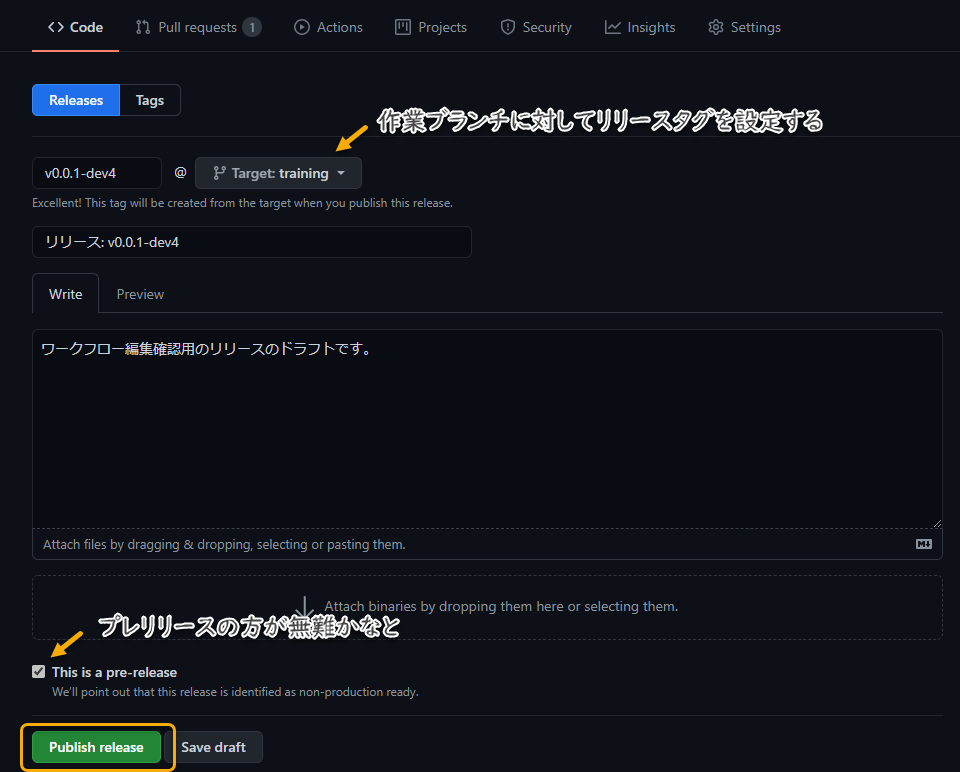Open repository Settings tab
The image size is (960, 772).
tap(744, 27)
